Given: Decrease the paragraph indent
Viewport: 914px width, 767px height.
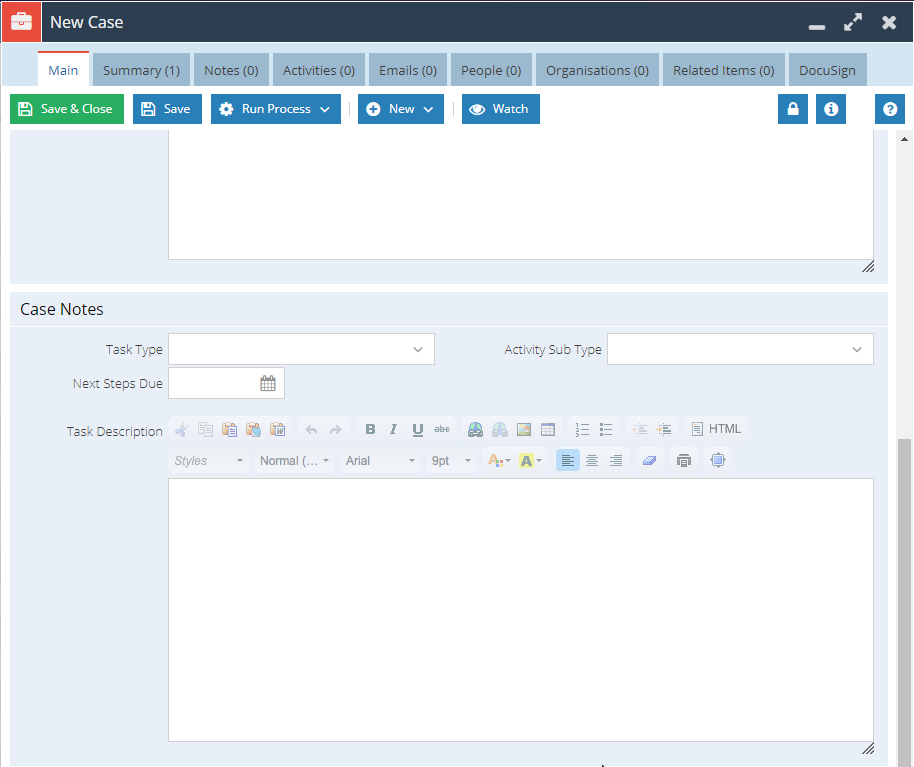Looking at the screenshot, I should (640, 430).
